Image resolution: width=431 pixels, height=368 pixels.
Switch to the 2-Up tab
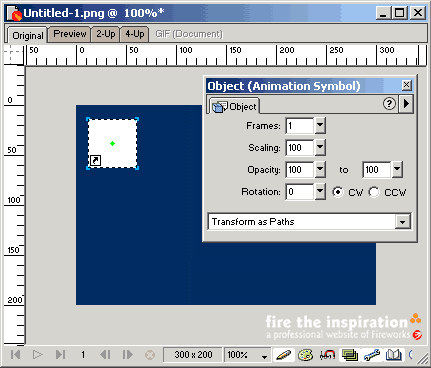pos(106,34)
